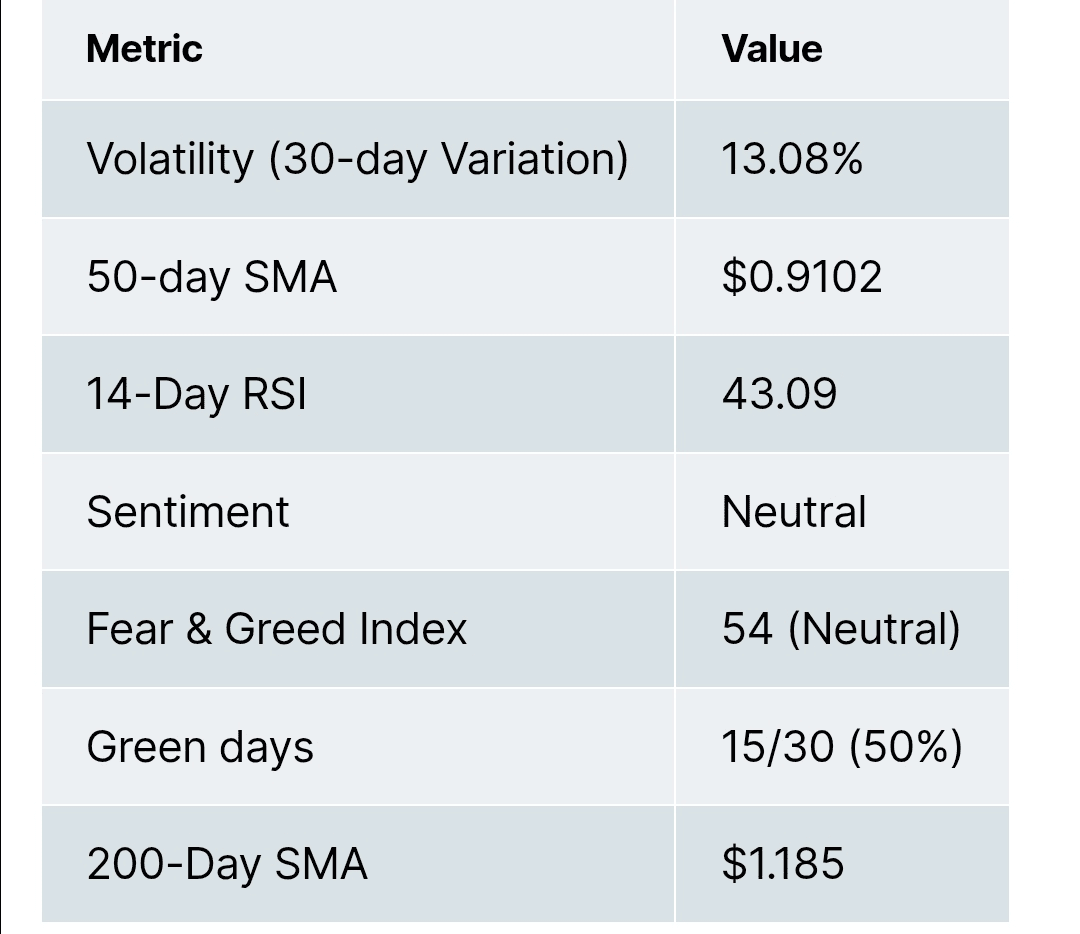The height and width of the screenshot is (934, 1080).
Task: Select the 200-Day SMA label
Action: 227,864
